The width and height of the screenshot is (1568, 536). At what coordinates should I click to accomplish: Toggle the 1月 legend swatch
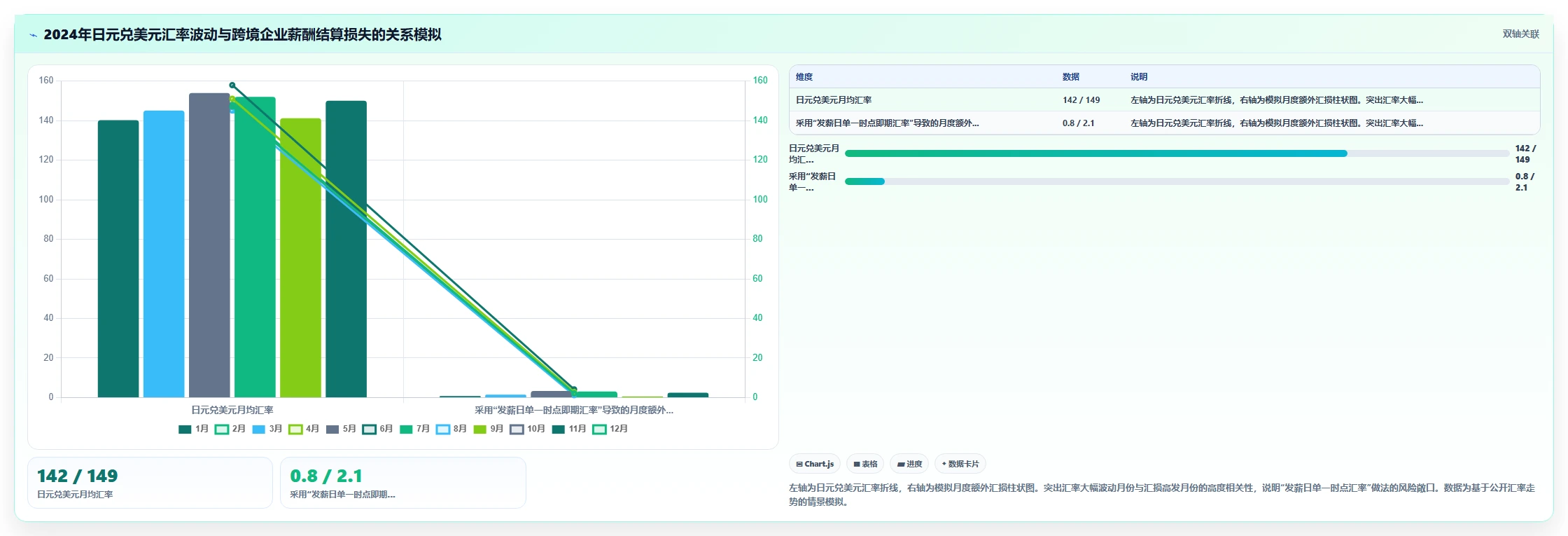point(185,430)
